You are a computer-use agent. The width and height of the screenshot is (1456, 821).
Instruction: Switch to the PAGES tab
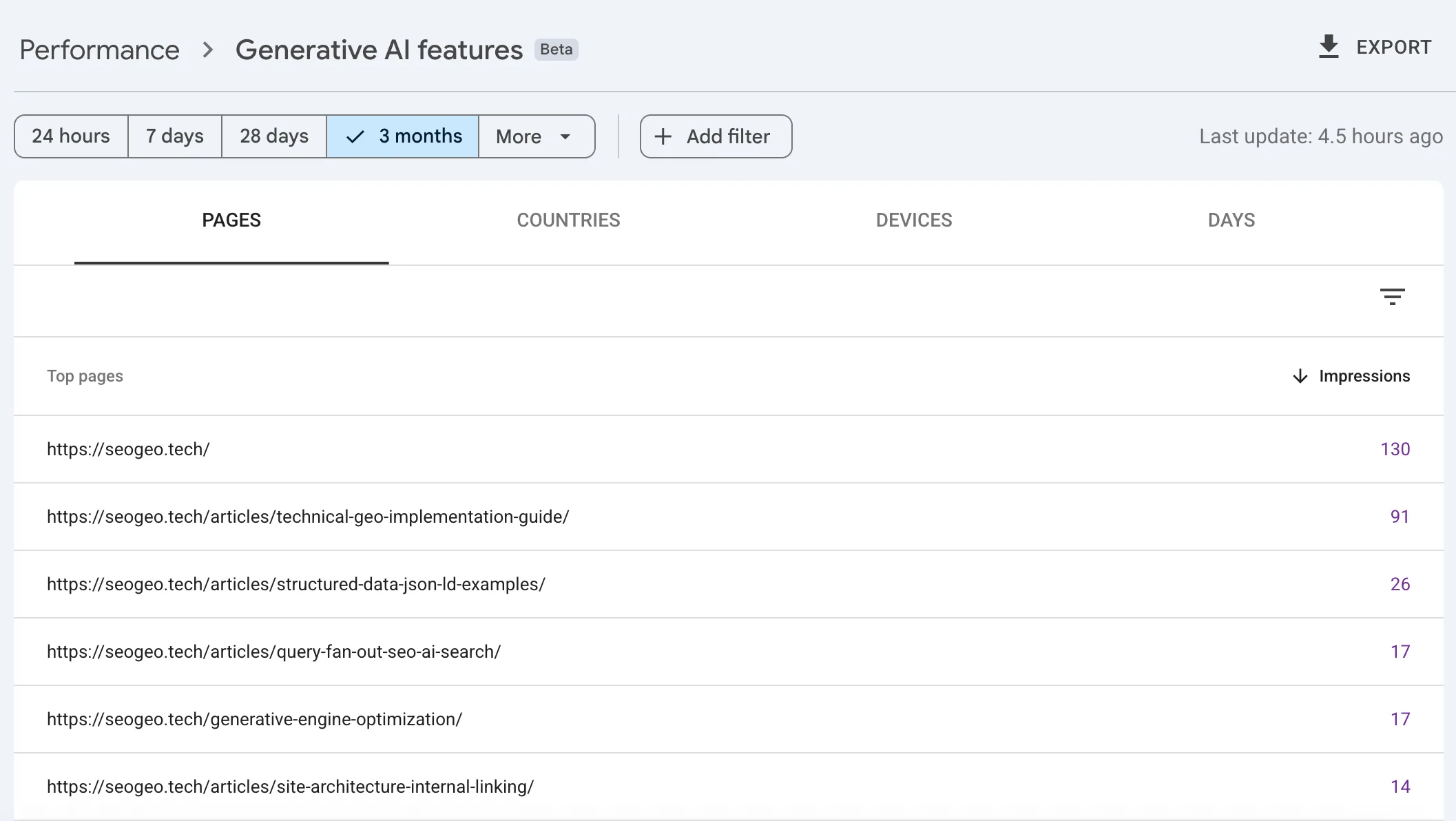(231, 220)
